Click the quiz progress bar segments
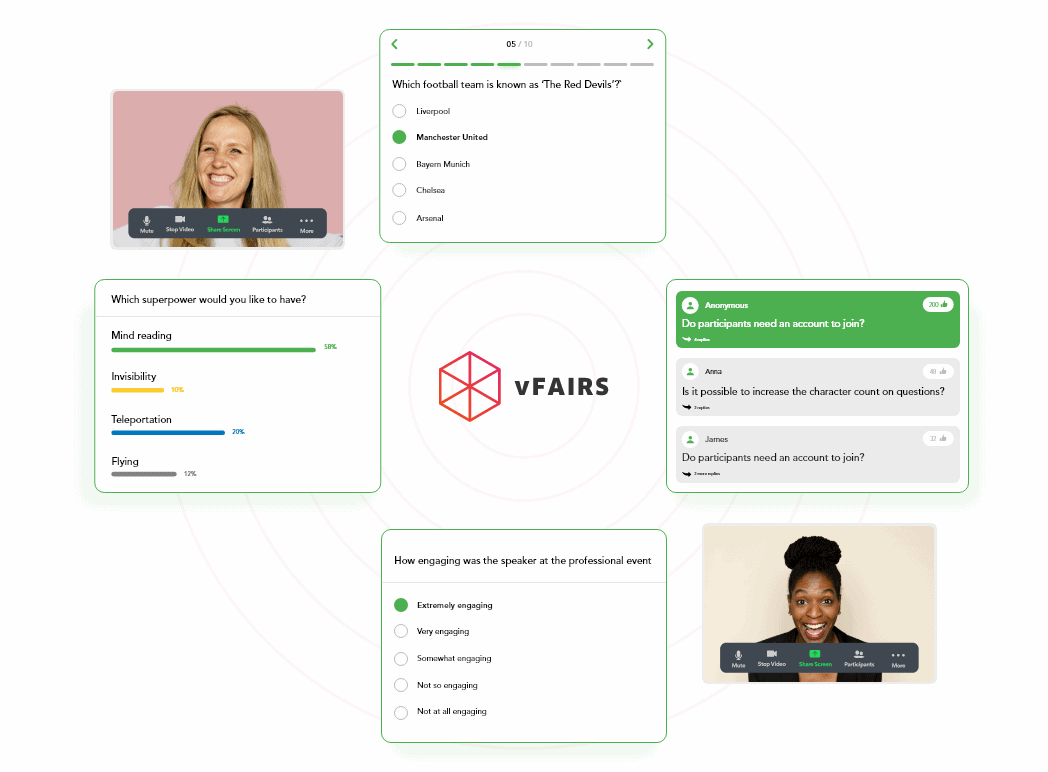The image size is (1048, 772). pos(522,65)
